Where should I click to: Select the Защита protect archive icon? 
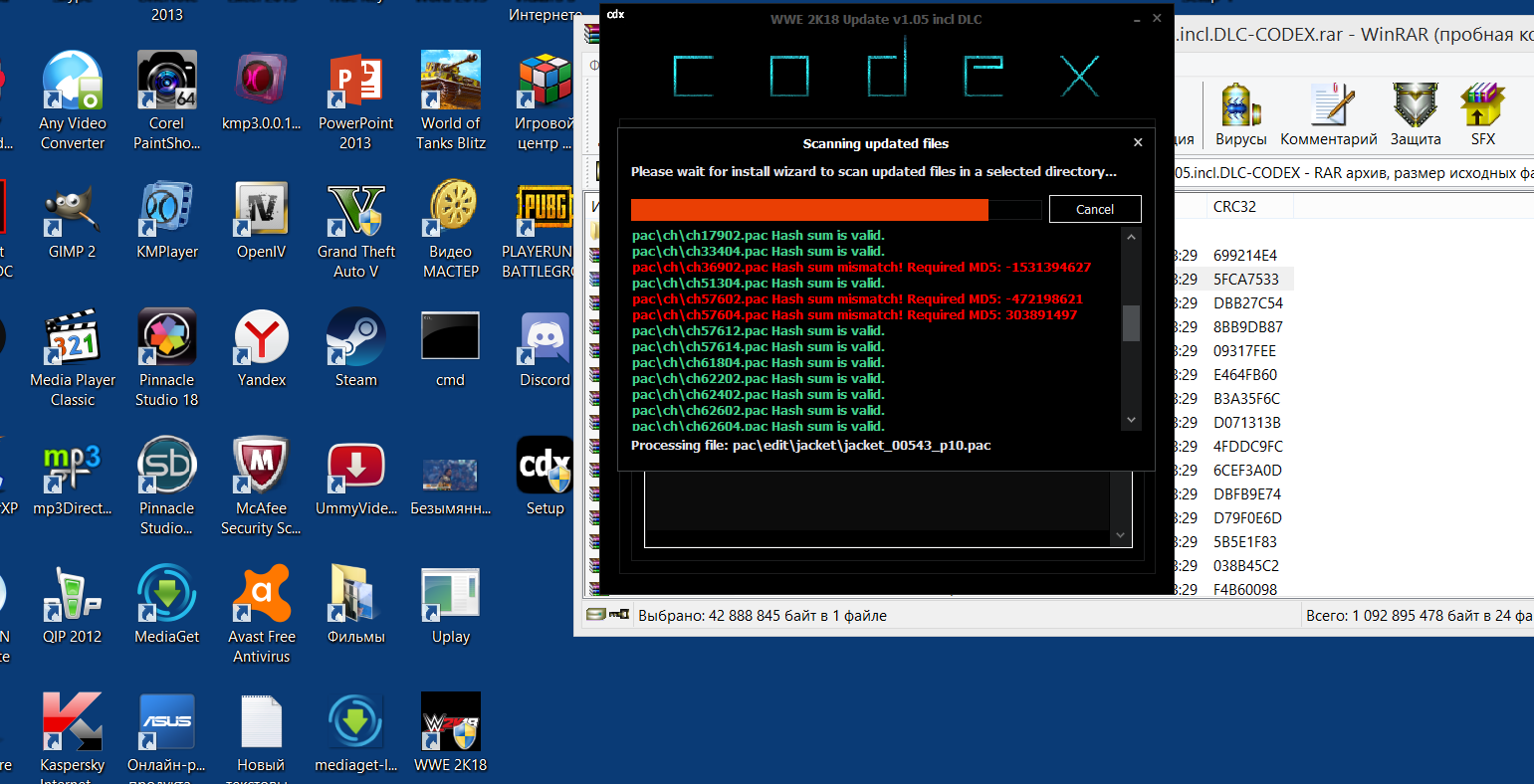[1416, 114]
